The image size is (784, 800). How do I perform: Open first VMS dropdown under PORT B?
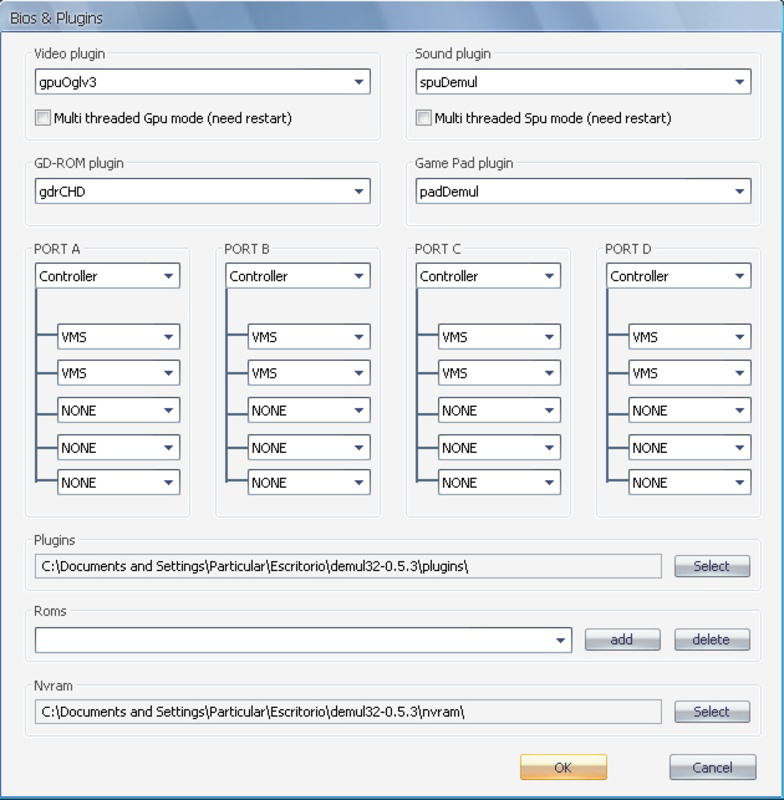click(309, 337)
